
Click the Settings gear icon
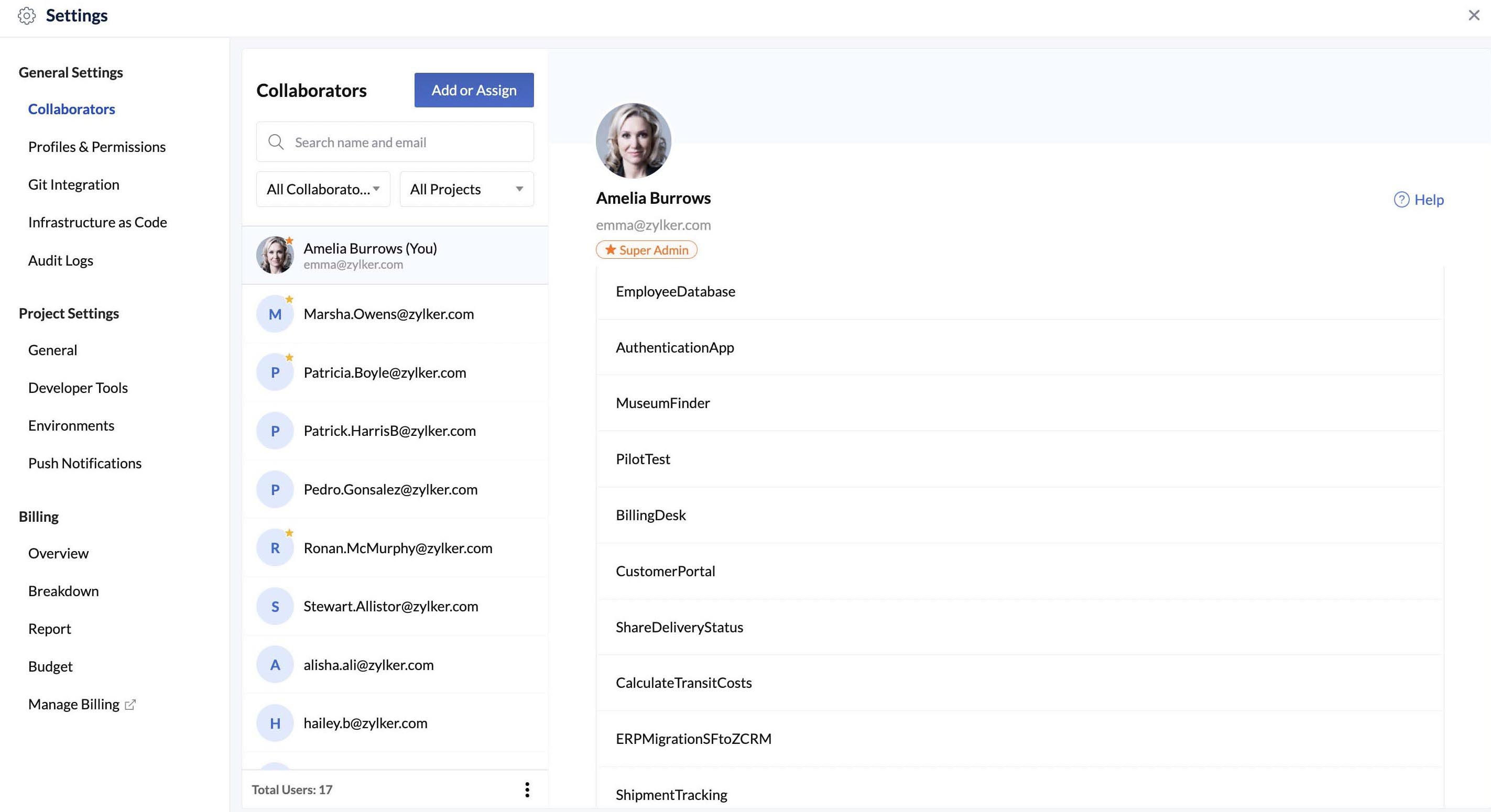click(x=27, y=16)
